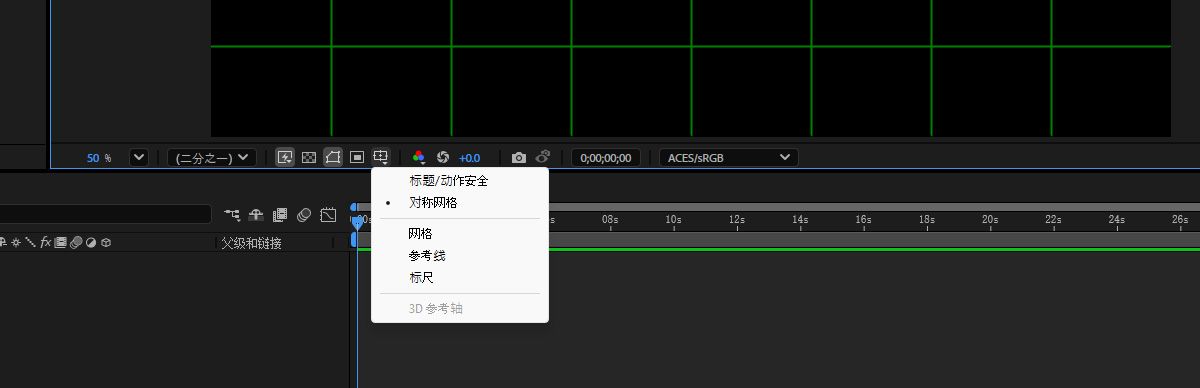Click the adjustment layer half-circle column icon
1200x388 pixels.
click(90, 242)
